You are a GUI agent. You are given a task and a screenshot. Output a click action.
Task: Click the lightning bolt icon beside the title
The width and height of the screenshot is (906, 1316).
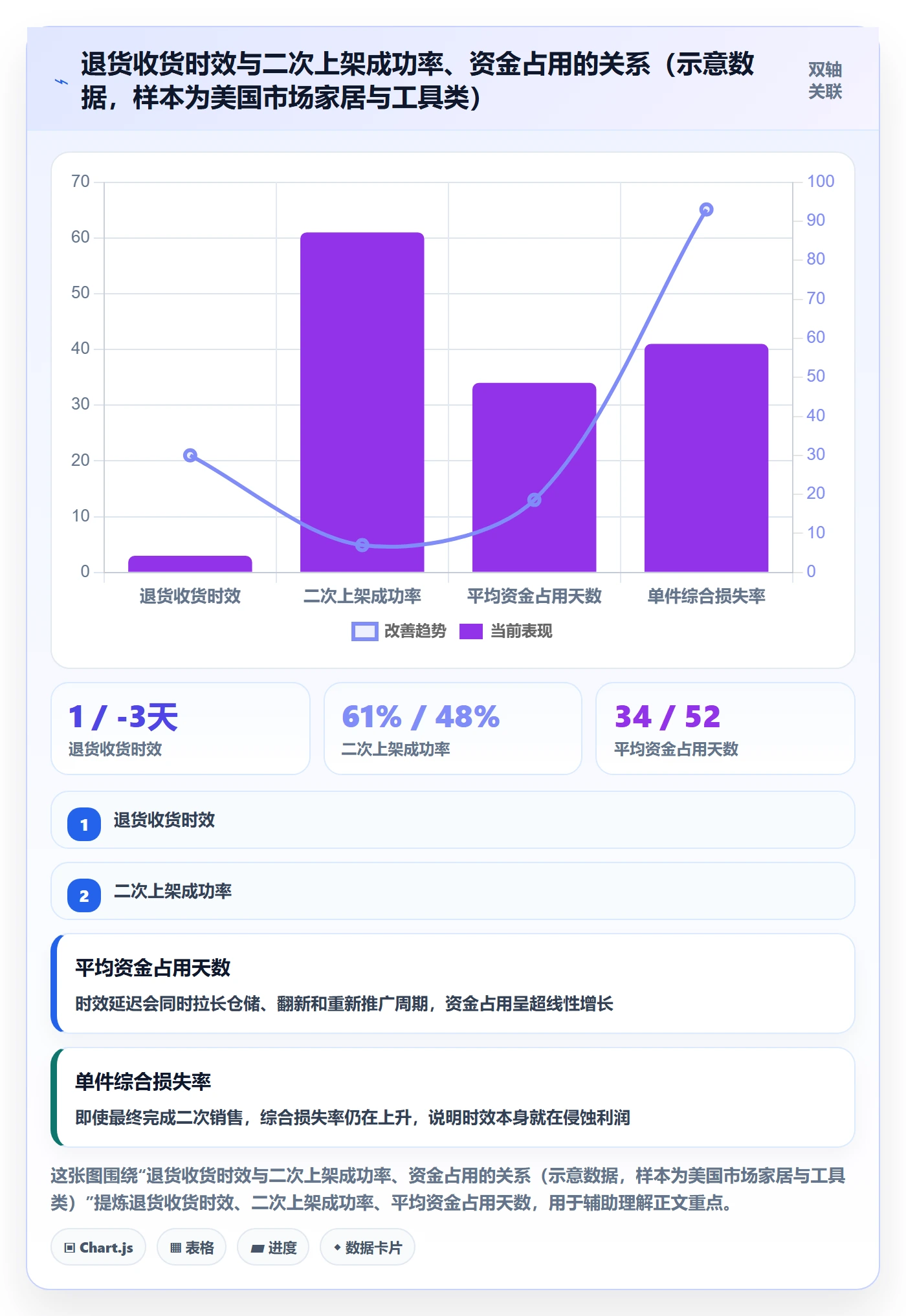[61, 82]
